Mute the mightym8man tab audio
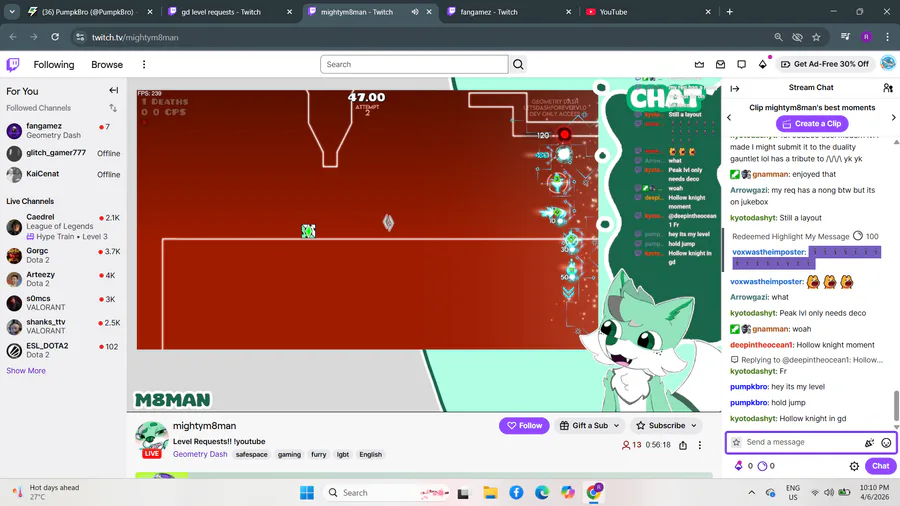Viewport: 900px width, 506px height. [414, 11]
